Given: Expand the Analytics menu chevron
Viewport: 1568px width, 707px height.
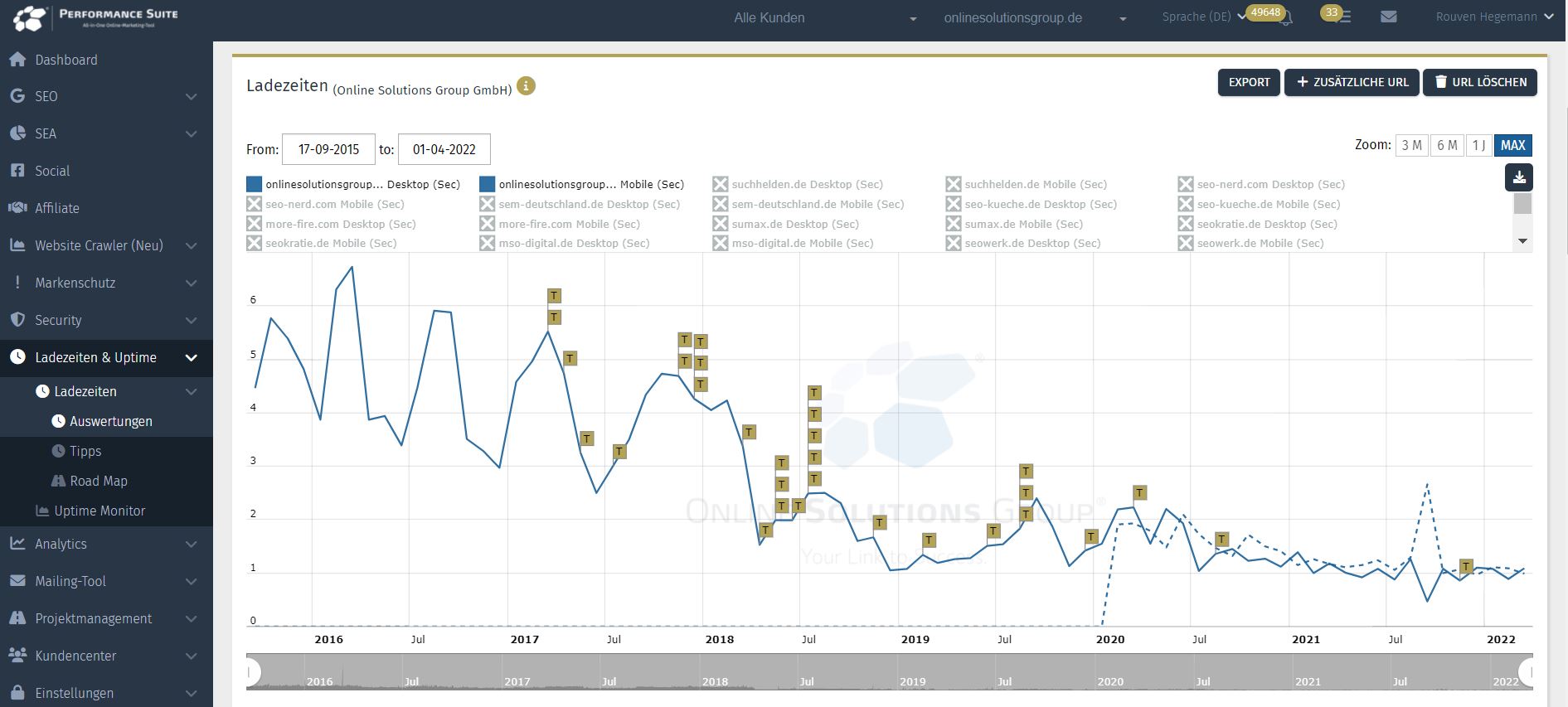Looking at the screenshot, I should pyautogui.click(x=192, y=544).
